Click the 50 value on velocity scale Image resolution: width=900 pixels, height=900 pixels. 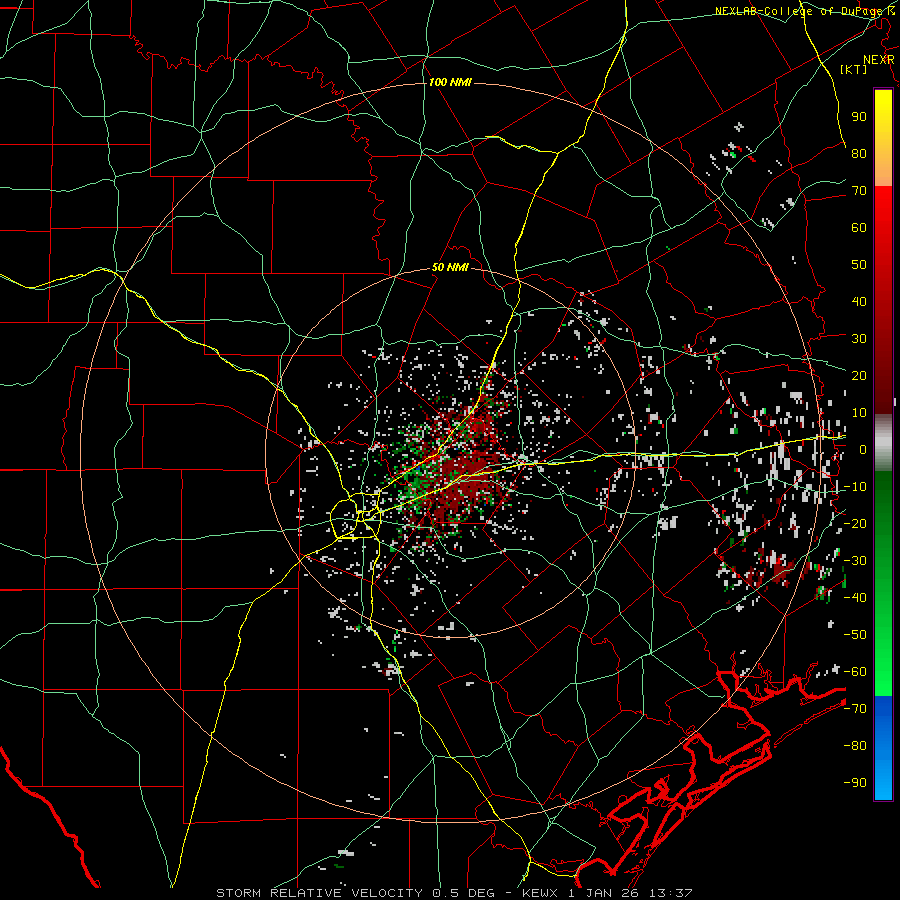click(859, 265)
